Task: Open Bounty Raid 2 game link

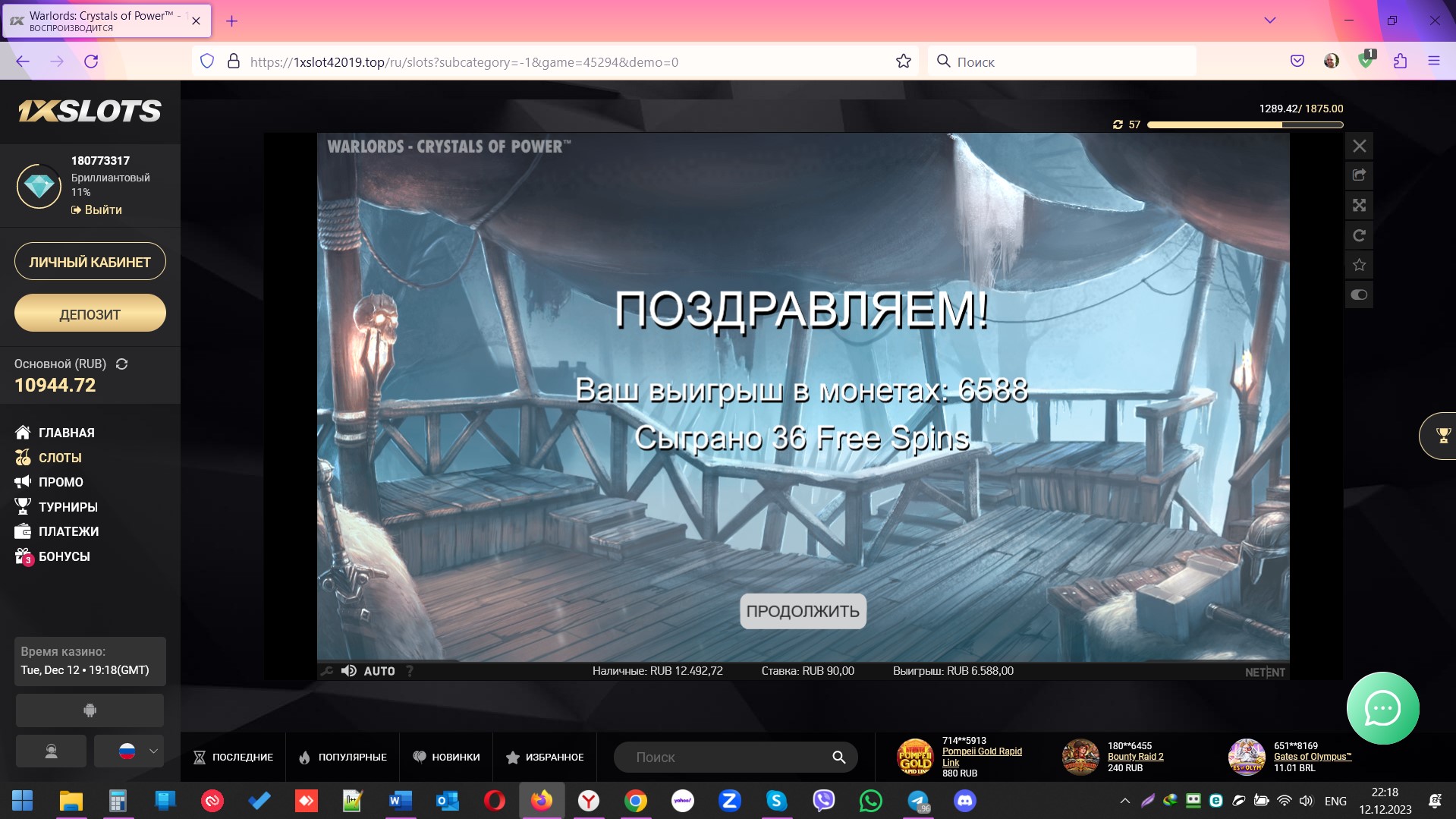Action: 1135,757
